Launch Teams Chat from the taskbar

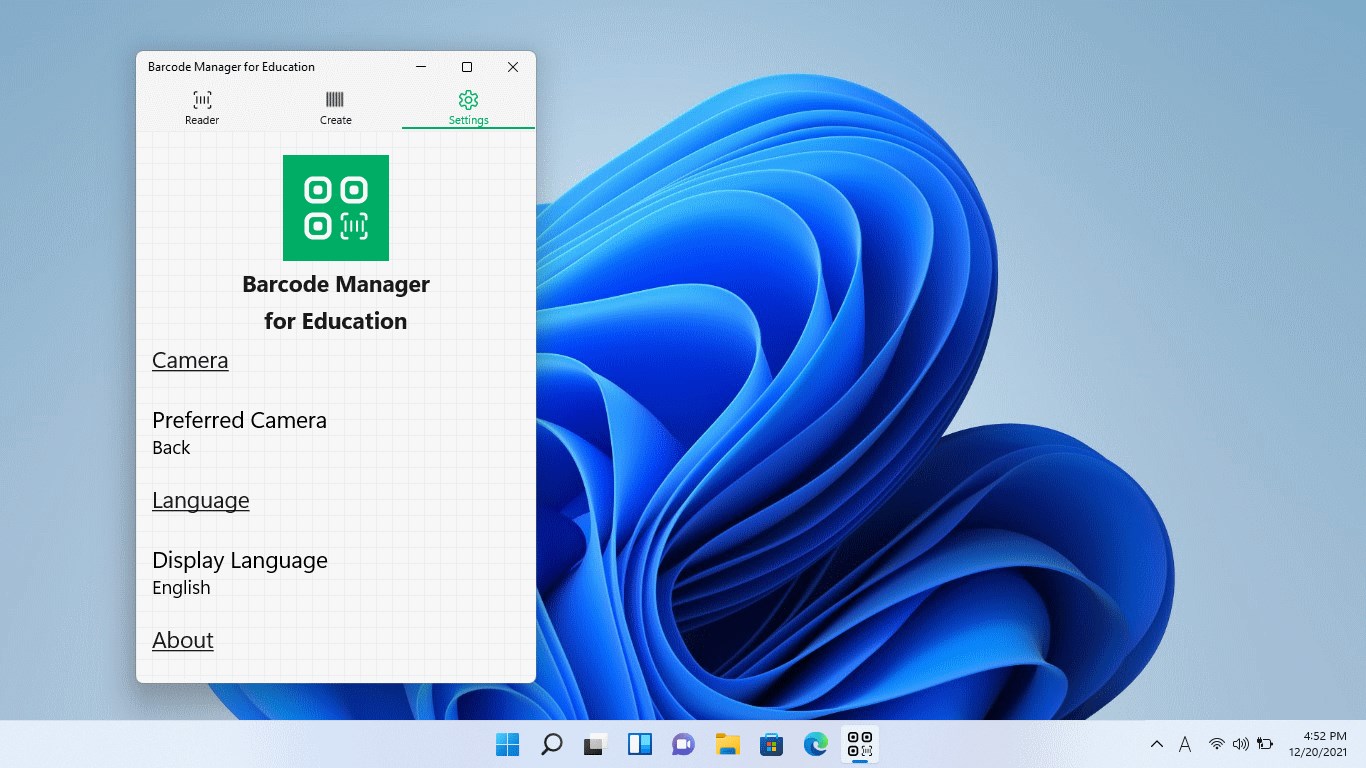tap(684, 744)
